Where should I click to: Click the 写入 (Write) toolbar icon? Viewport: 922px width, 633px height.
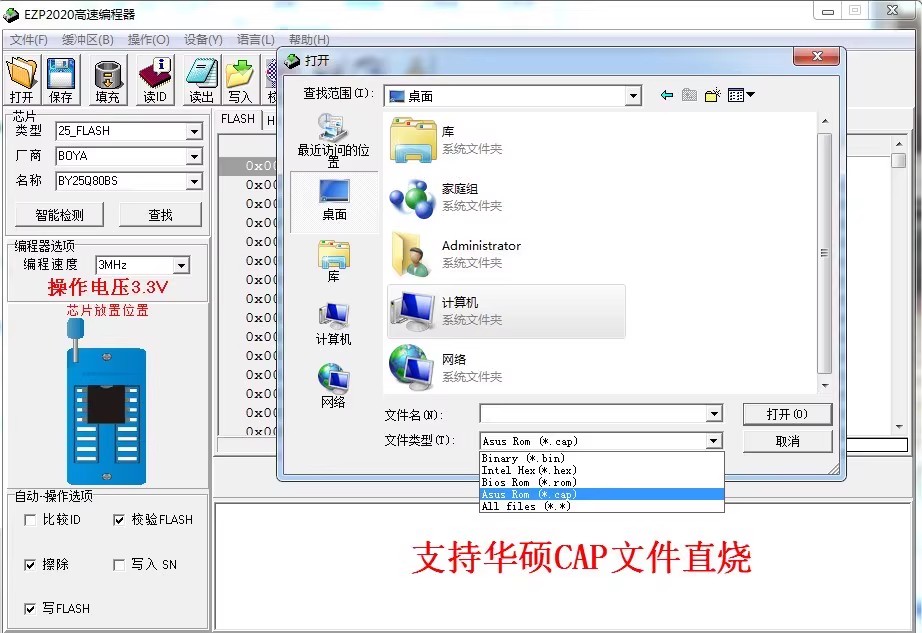(x=240, y=80)
